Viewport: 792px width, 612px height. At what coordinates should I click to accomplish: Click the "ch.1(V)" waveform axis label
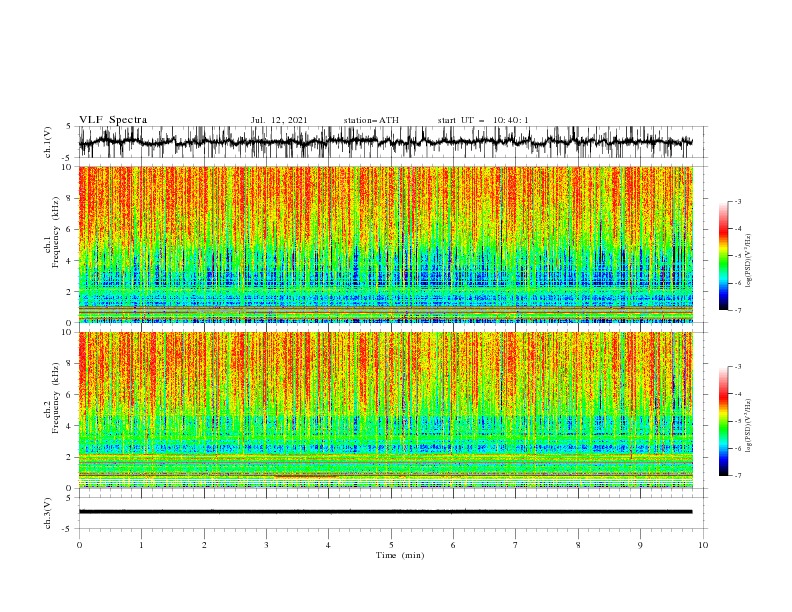(x=48, y=142)
